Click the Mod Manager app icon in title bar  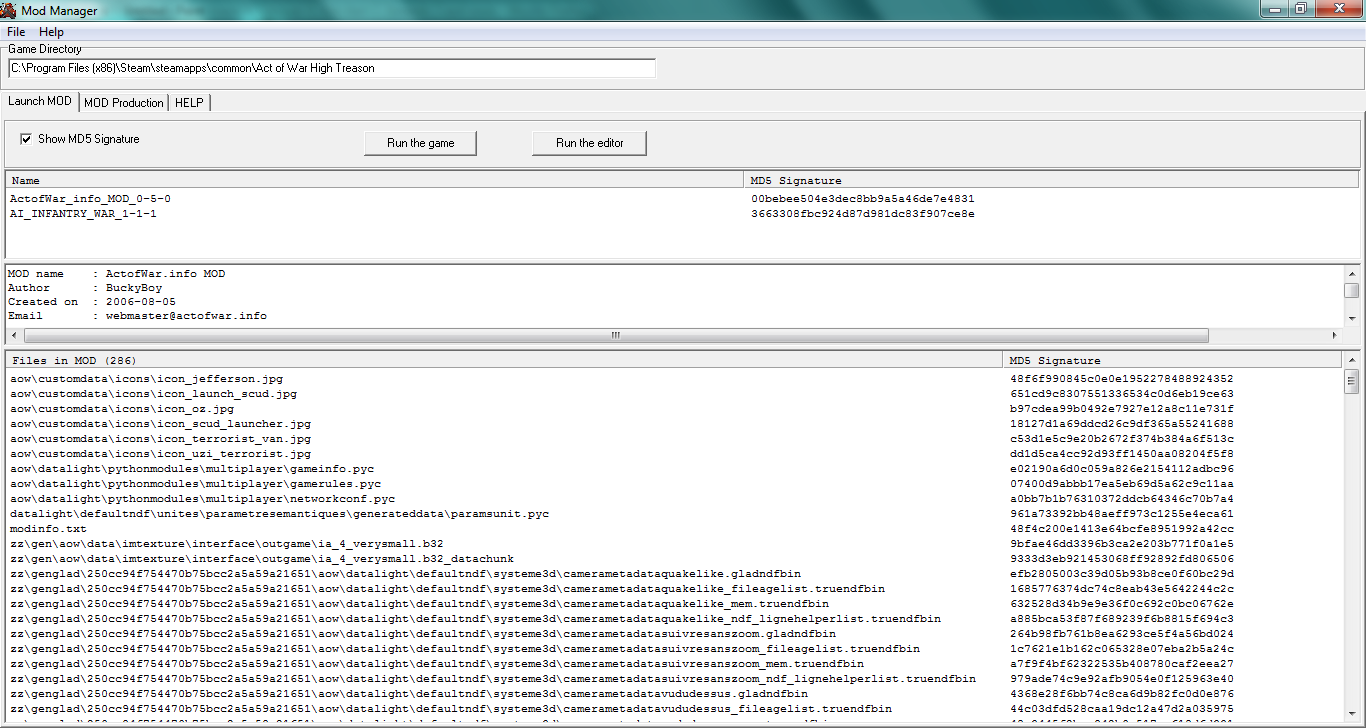tap(9, 9)
